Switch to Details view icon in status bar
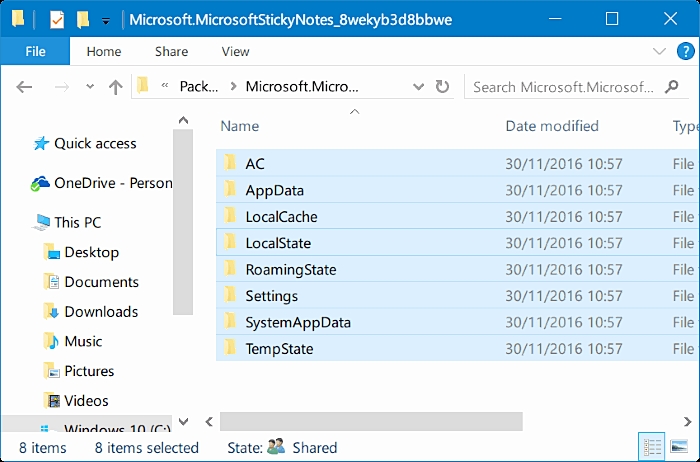This screenshot has width=700, height=462. coord(652,447)
